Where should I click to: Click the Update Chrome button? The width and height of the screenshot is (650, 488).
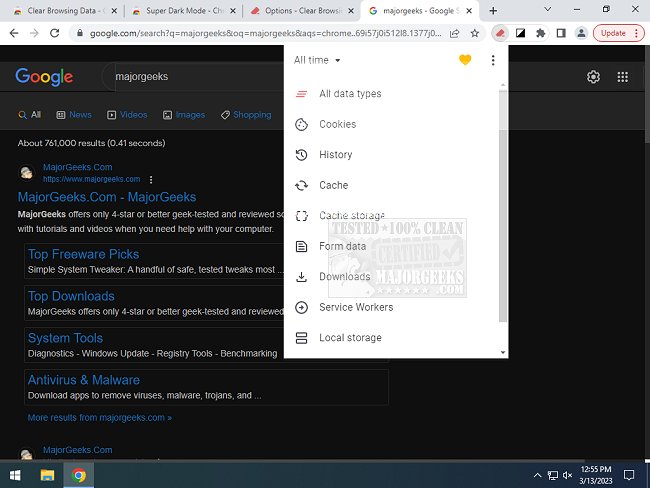613,33
